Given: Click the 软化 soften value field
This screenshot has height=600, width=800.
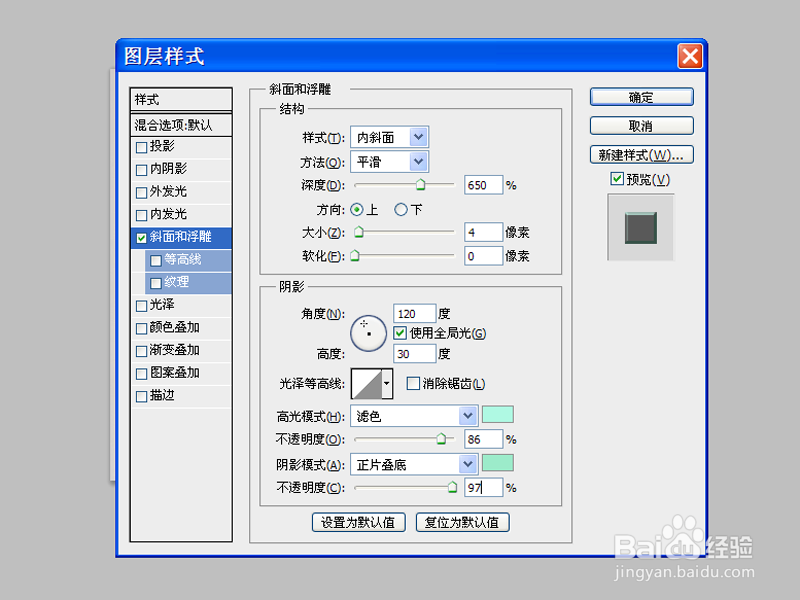Looking at the screenshot, I should pos(483,256).
